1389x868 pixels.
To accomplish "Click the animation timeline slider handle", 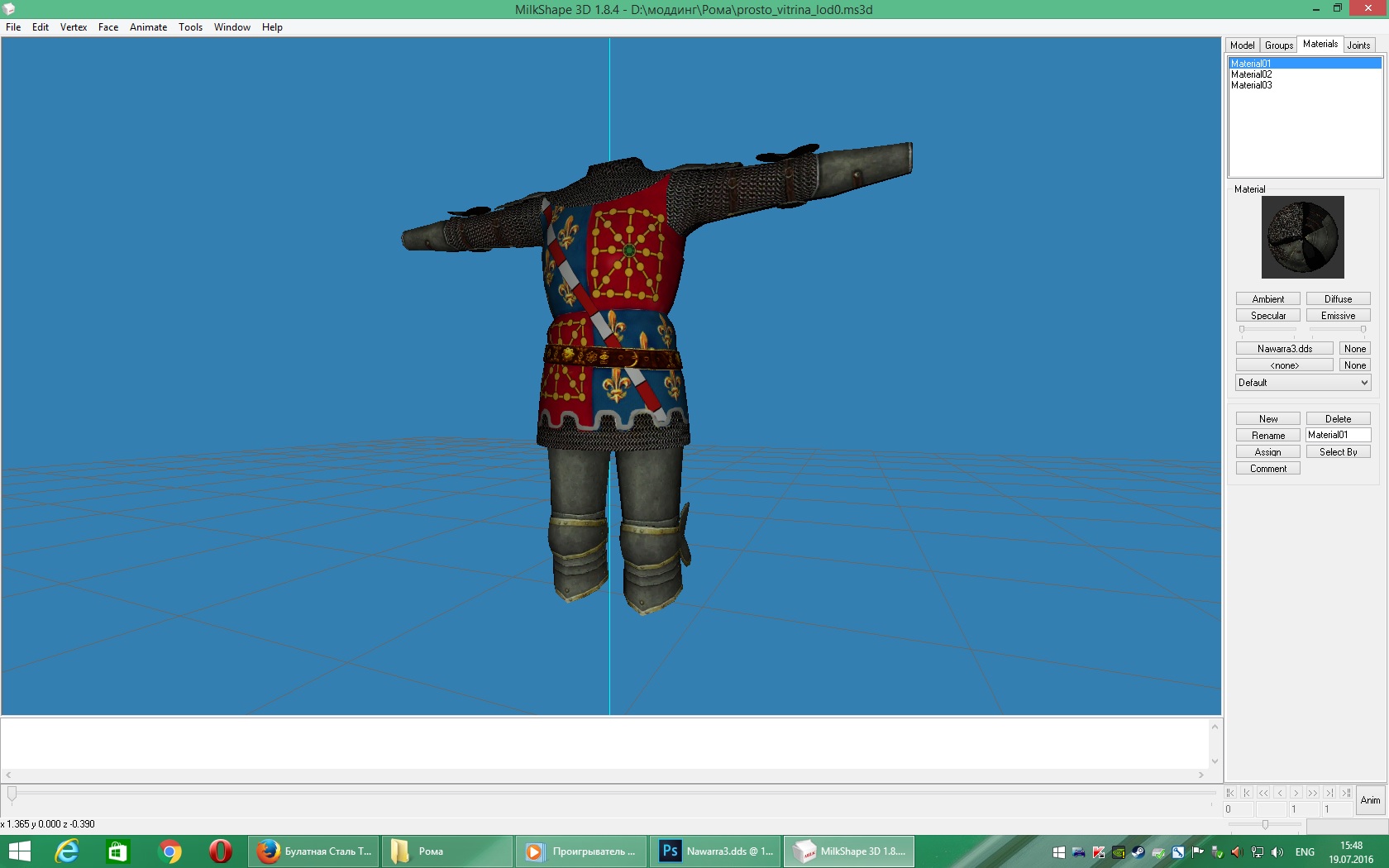I will point(12,794).
